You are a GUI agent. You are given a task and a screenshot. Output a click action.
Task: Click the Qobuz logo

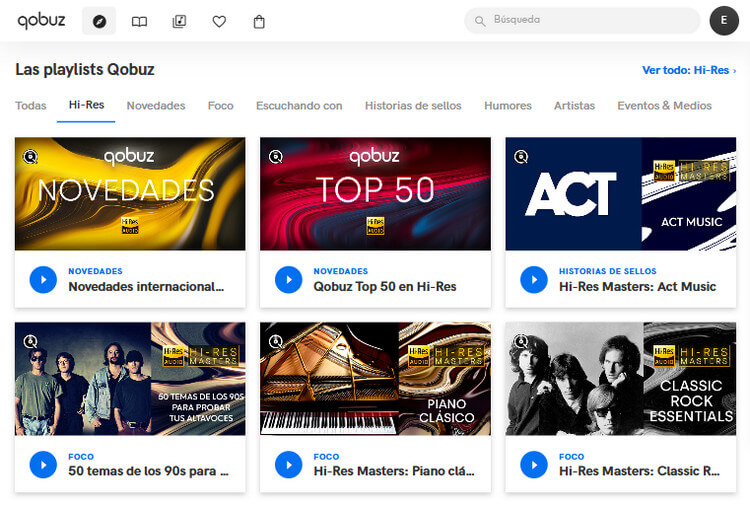coord(41,21)
